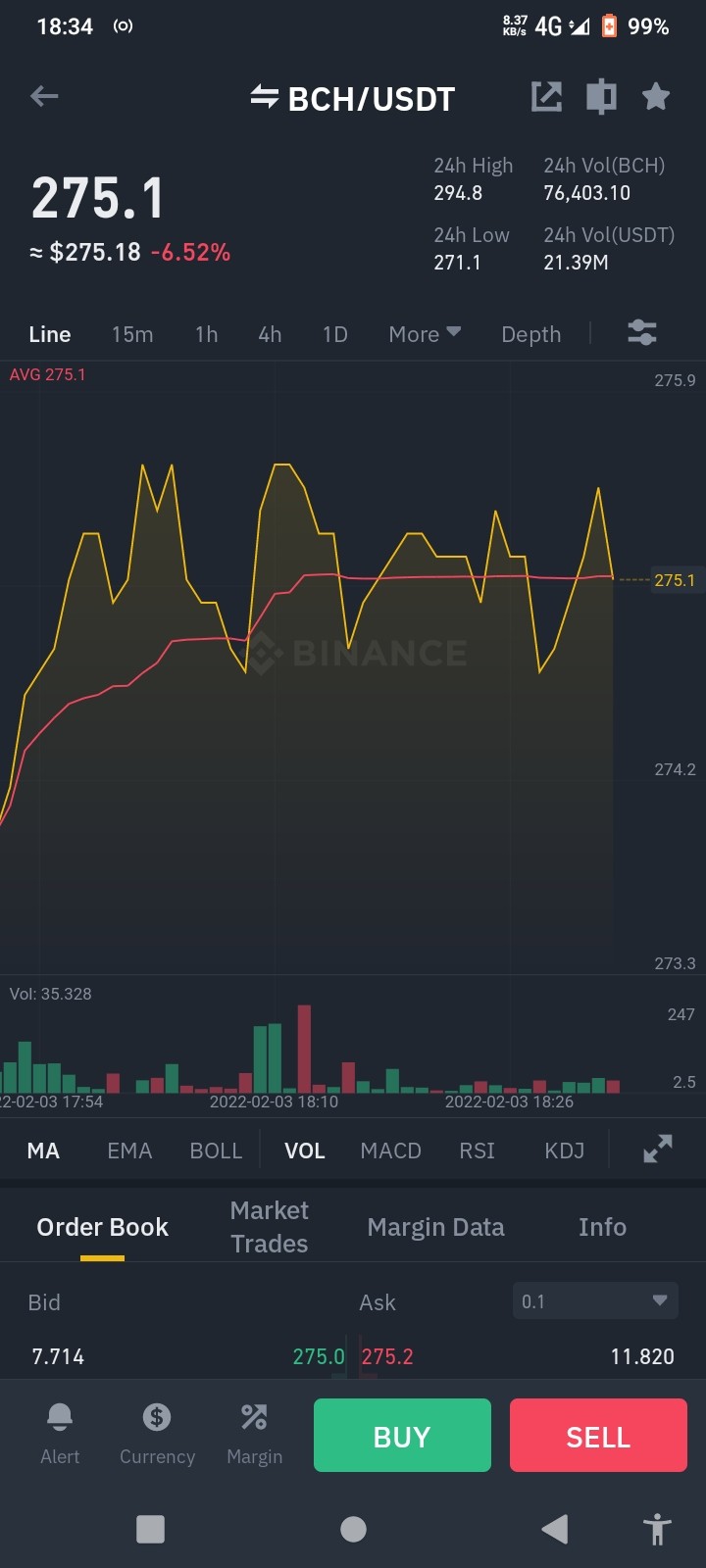Open the 0.1 order book precision dropdown
706x1568 pixels.
point(595,1301)
